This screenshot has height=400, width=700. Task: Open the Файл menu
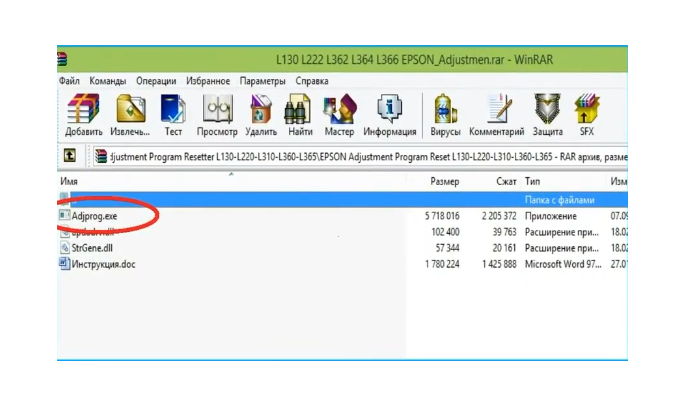point(69,81)
